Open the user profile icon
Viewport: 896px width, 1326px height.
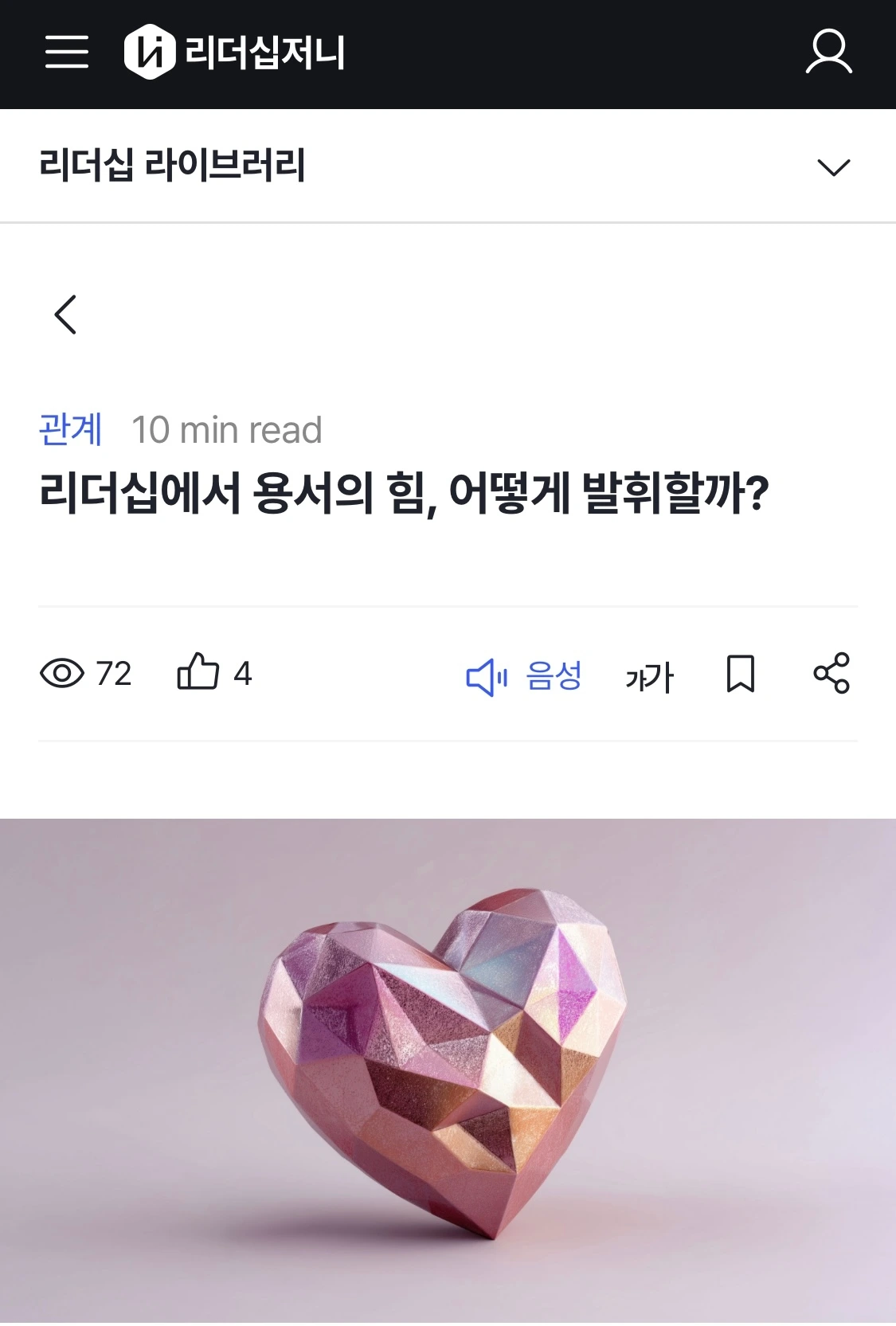point(829,52)
